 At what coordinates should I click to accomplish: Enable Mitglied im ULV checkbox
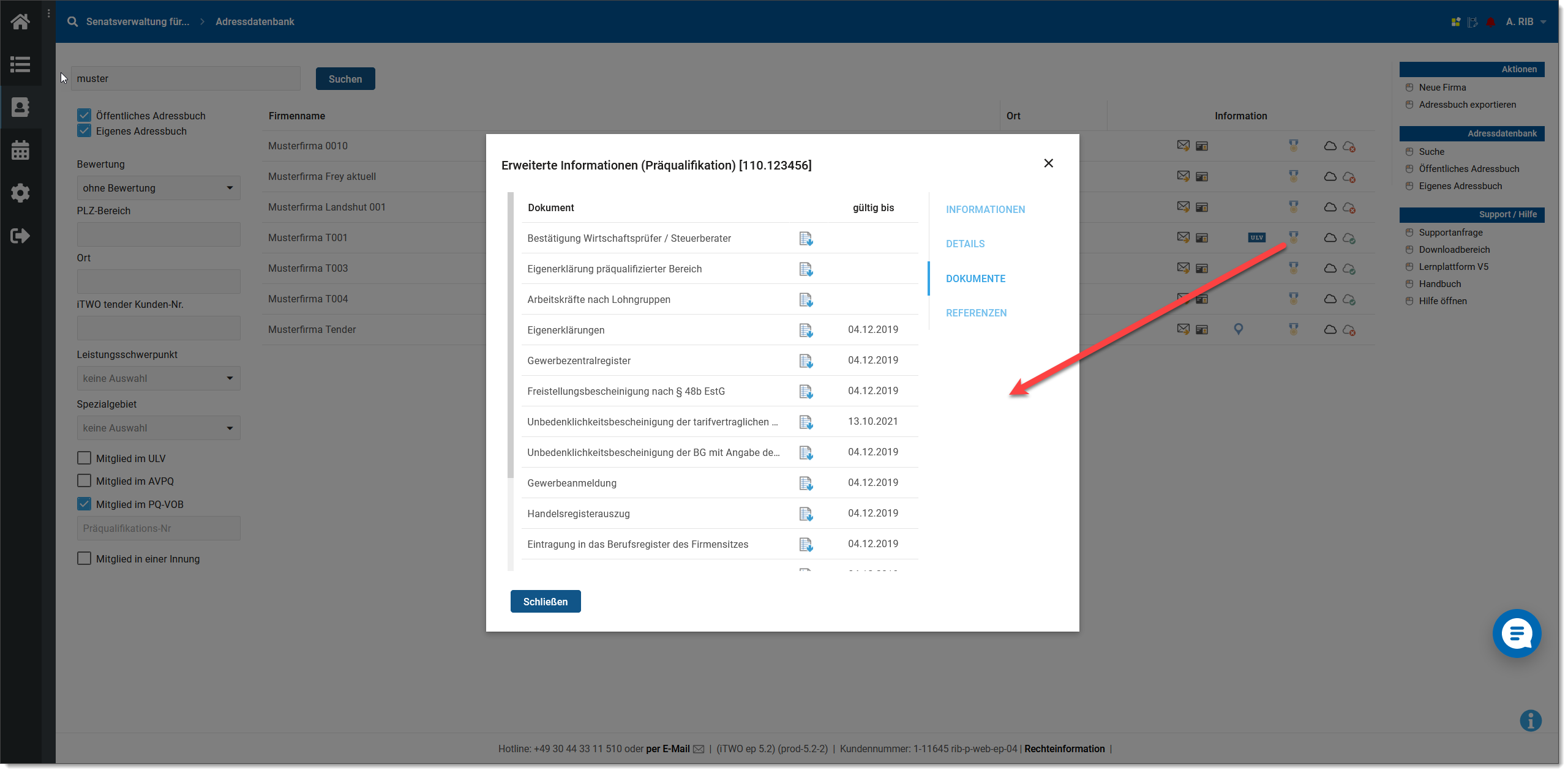[84, 458]
